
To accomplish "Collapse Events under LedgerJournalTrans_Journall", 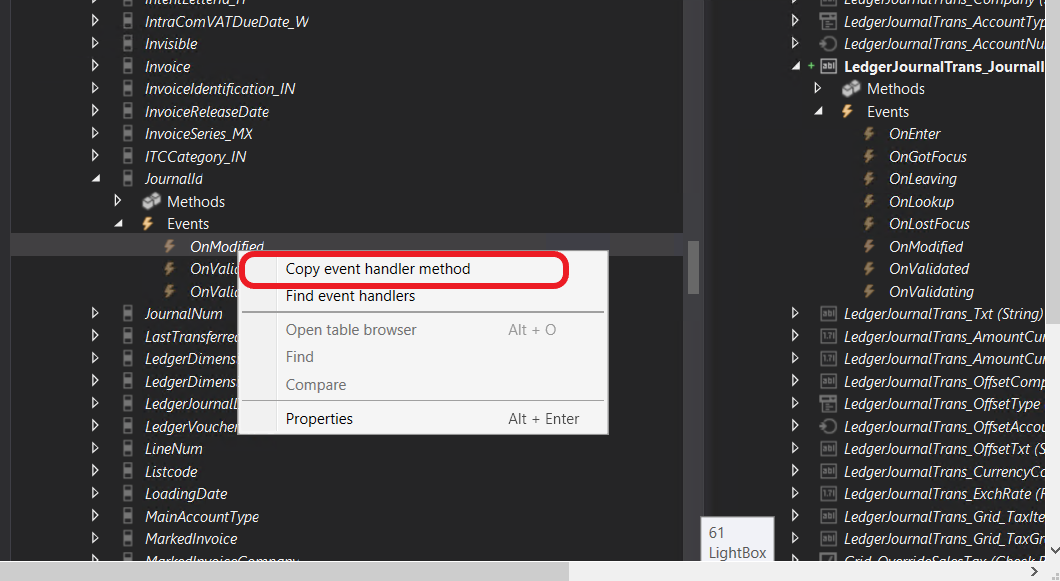I will (x=817, y=111).
